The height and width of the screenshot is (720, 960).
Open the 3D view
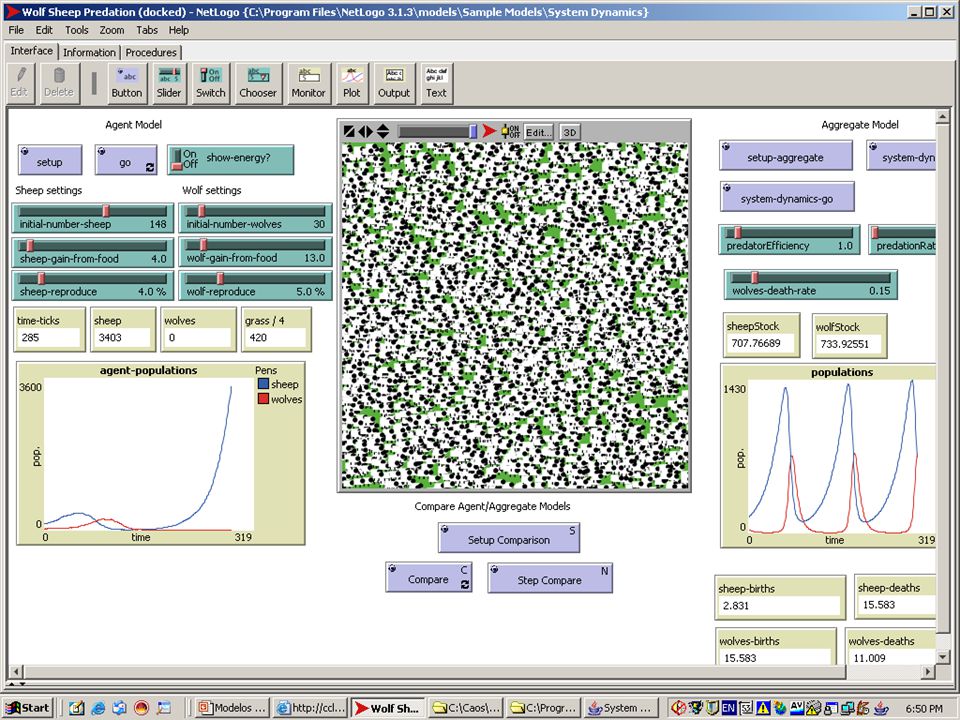click(x=569, y=132)
